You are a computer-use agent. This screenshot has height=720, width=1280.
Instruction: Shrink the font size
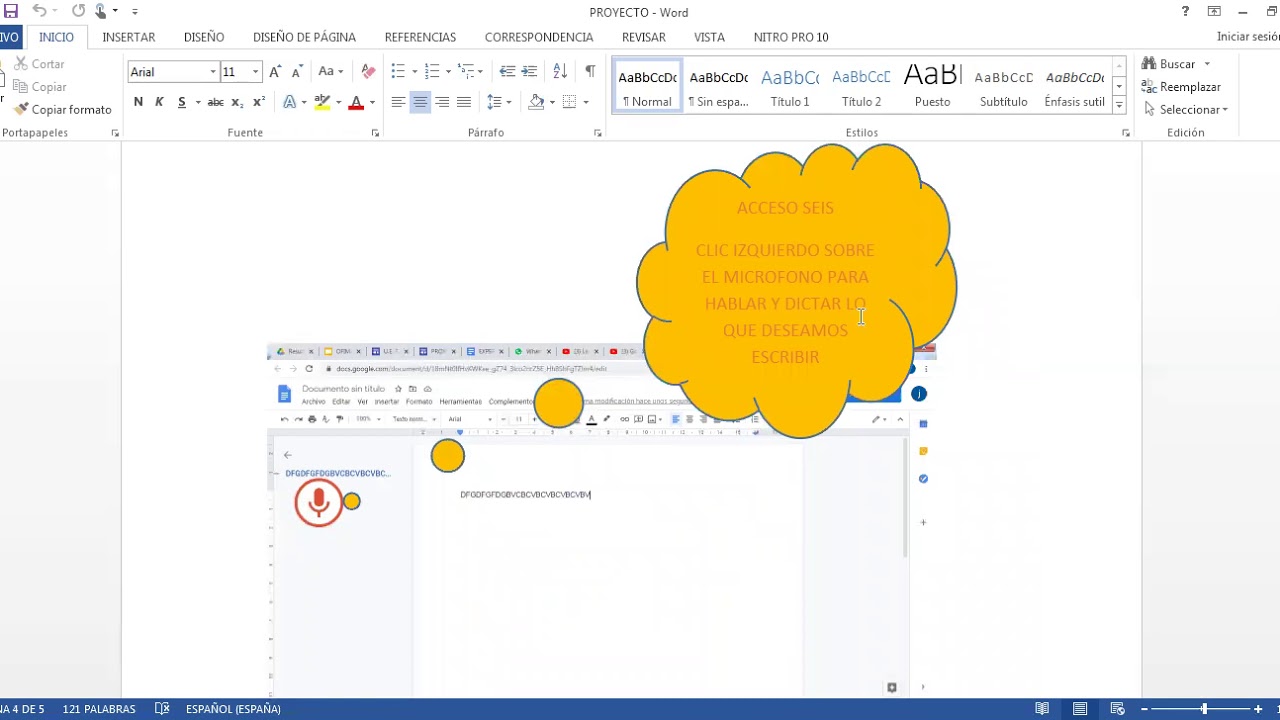(x=297, y=72)
